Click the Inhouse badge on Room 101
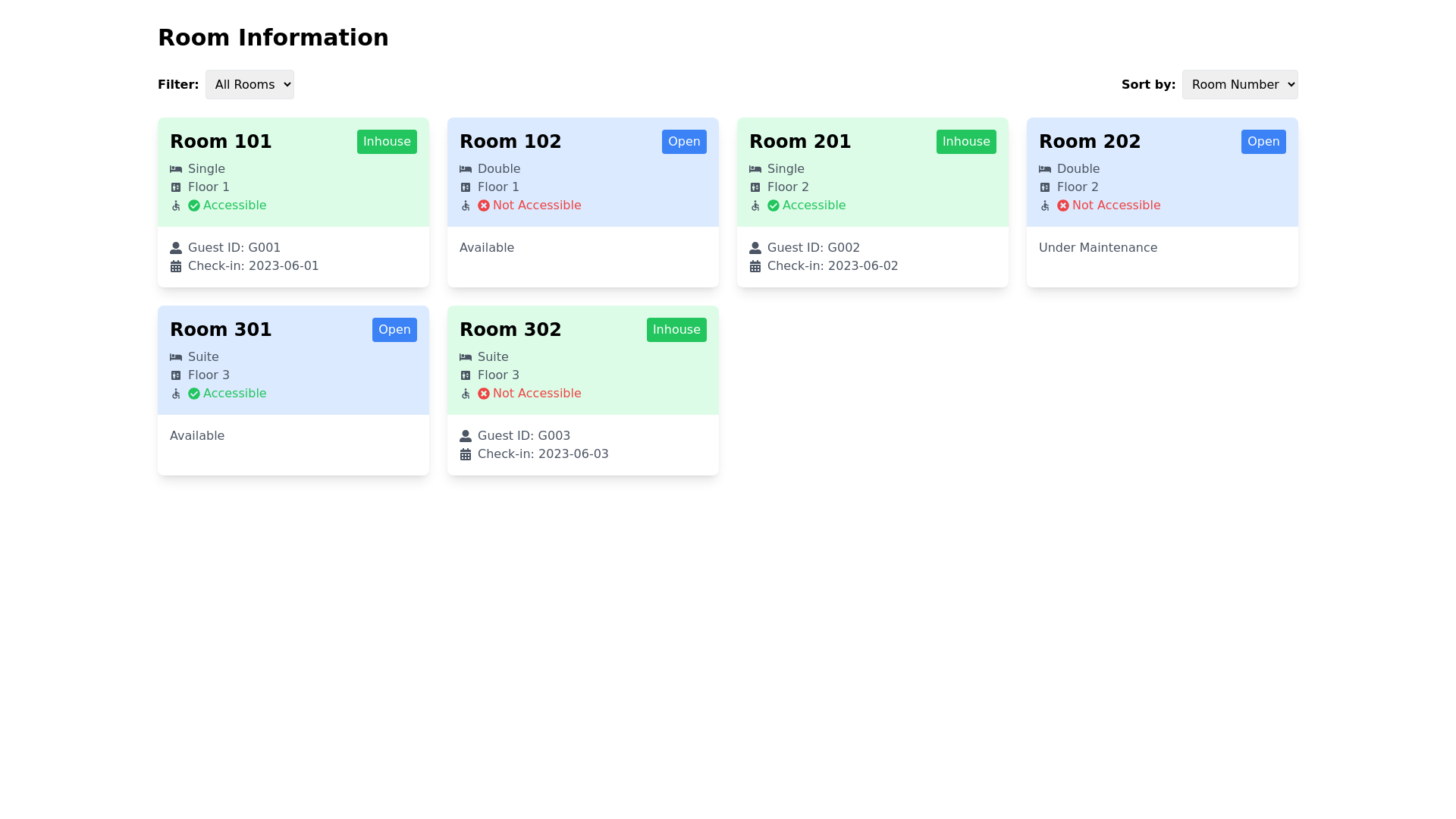The width and height of the screenshot is (1456, 819). 387,141
